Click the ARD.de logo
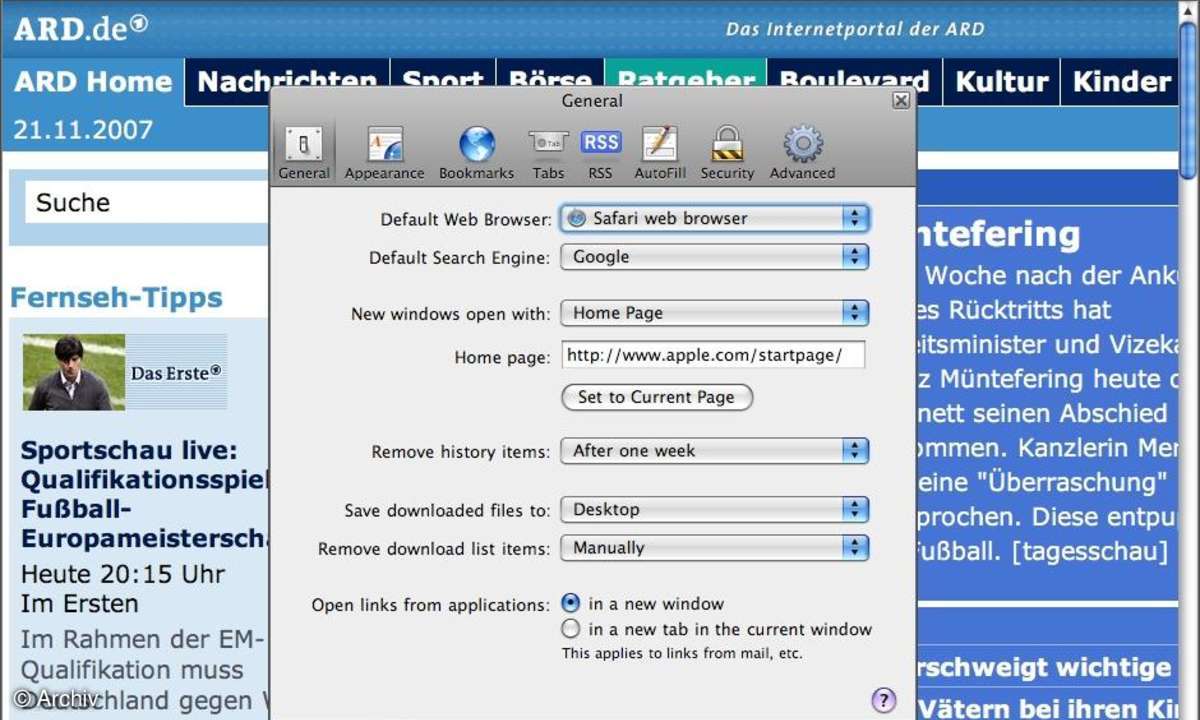1200x720 pixels. [80, 28]
